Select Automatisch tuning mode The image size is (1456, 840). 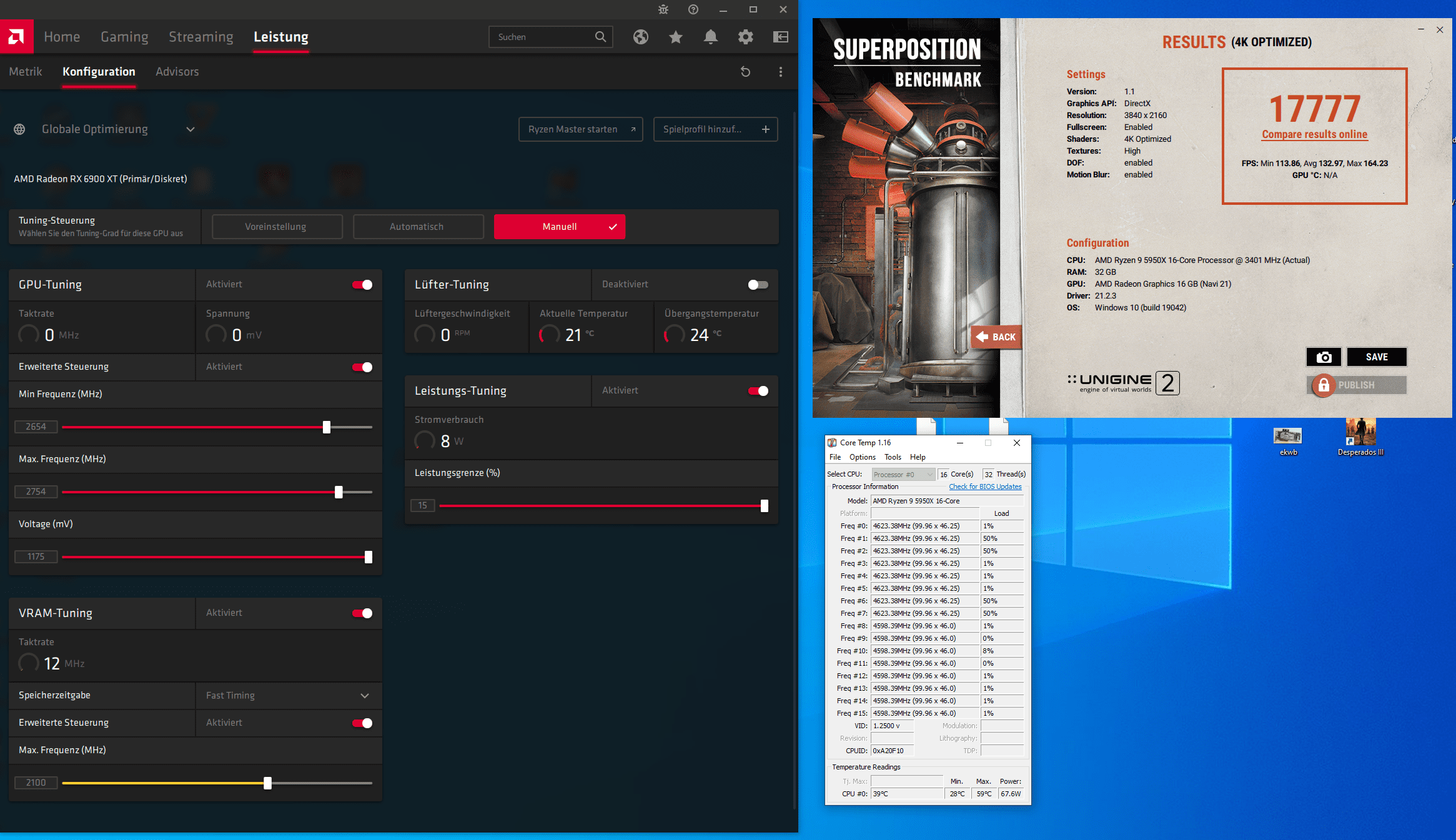tap(418, 227)
